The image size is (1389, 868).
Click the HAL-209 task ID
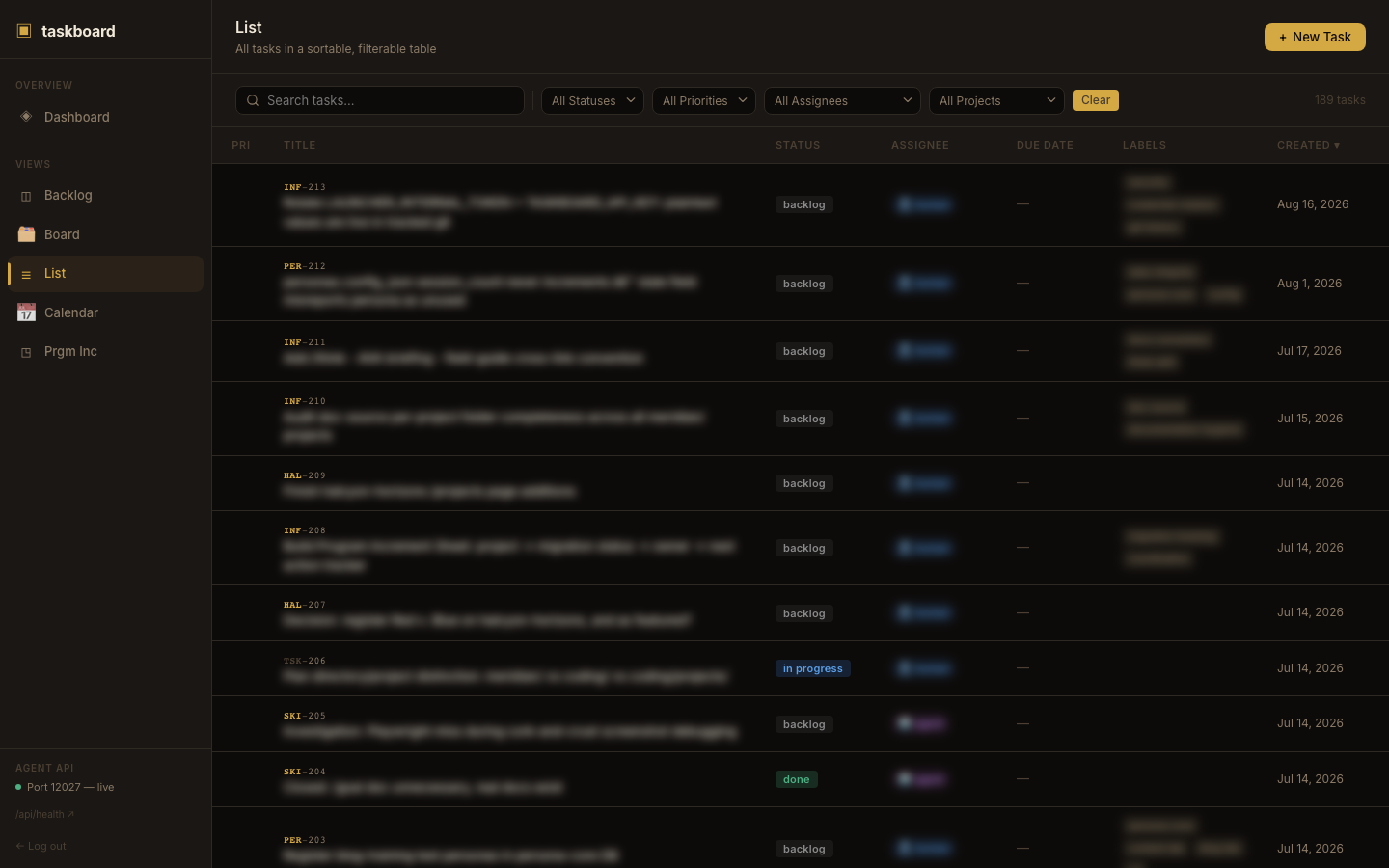[305, 475]
